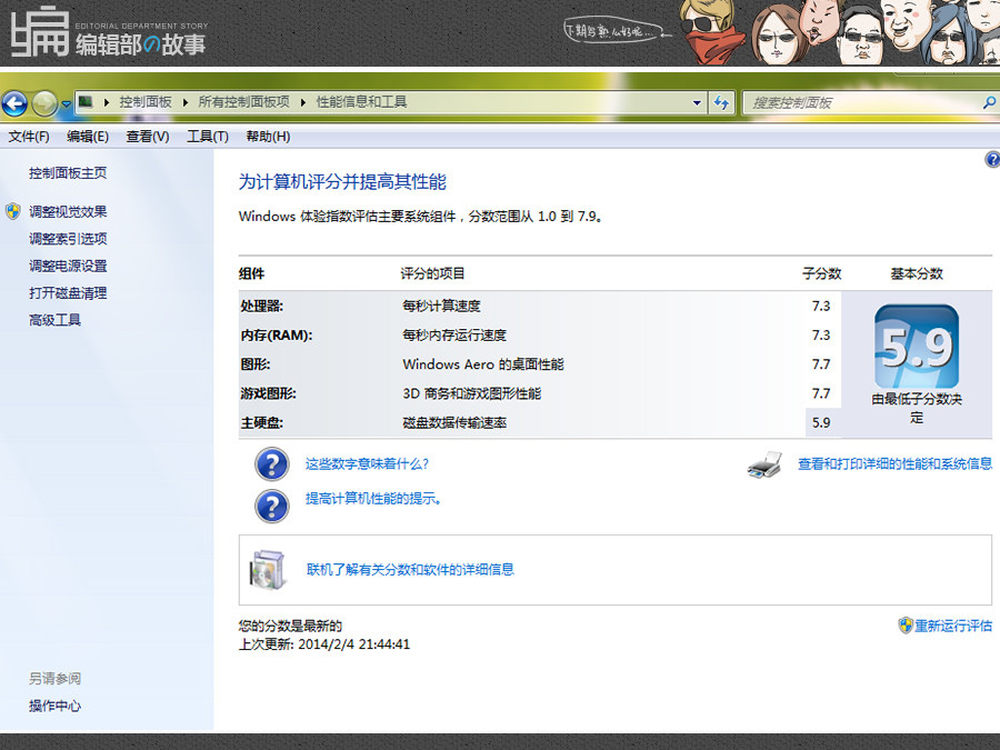This screenshot has height=750, width=1000.
Task: Open the 文件(F) menu
Action: click(x=29, y=136)
